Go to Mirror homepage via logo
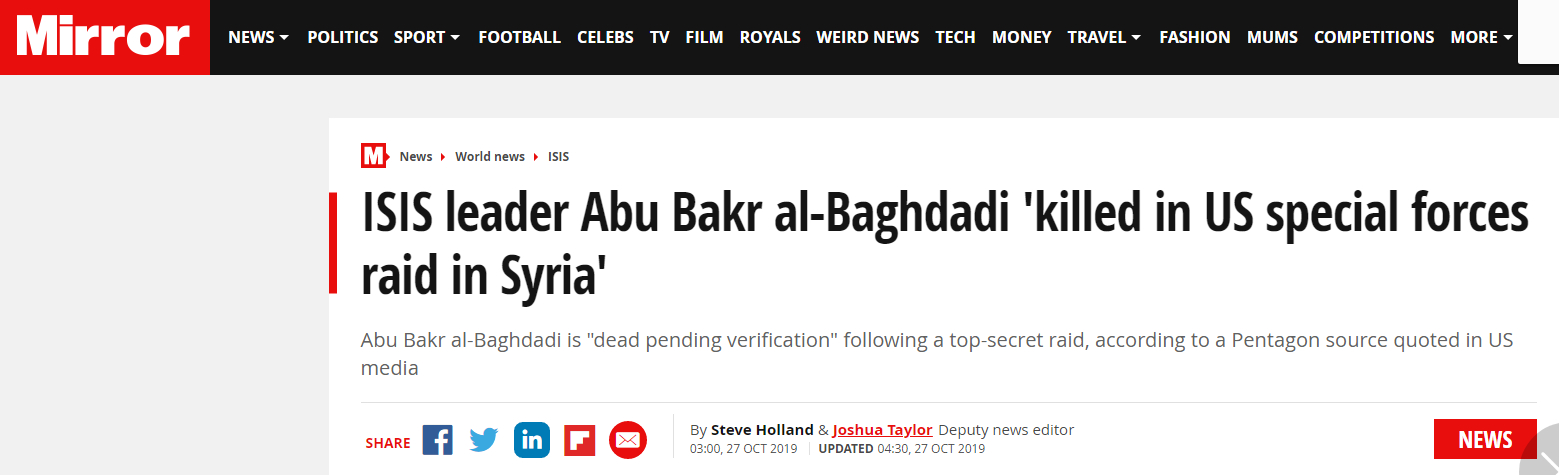1559x475 pixels. coord(104,37)
